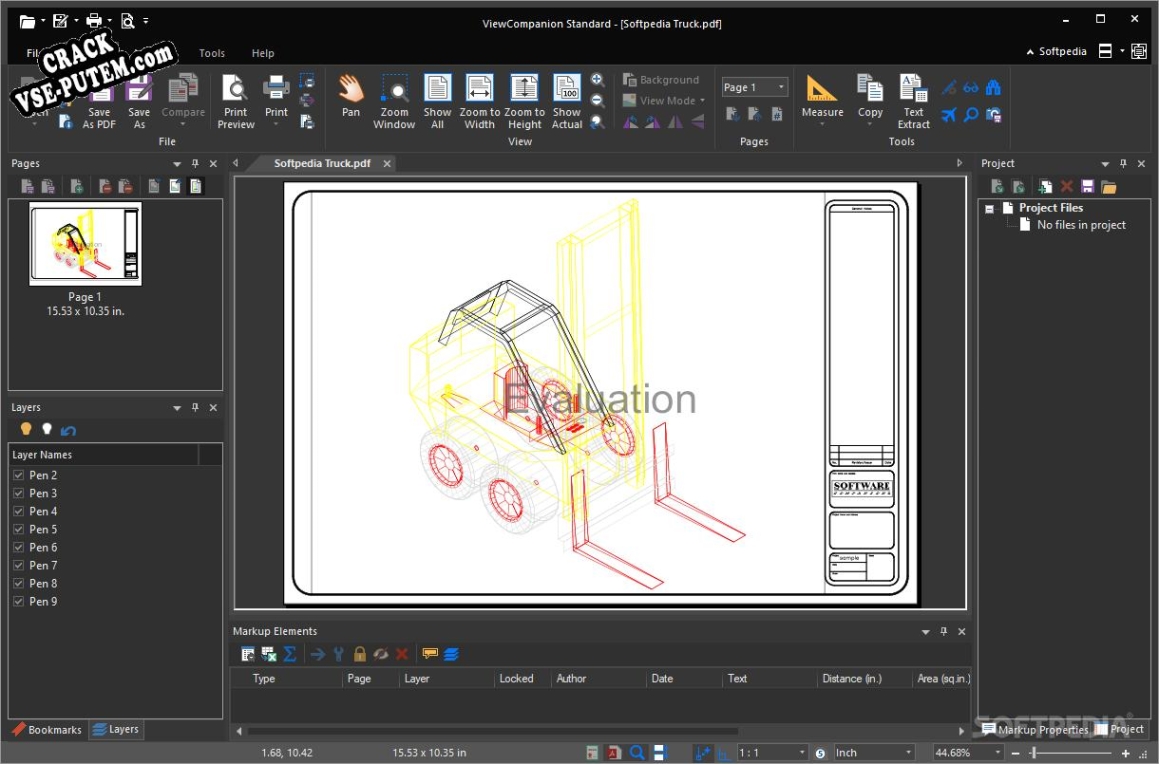Click the blue glasses icon in Tools
This screenshot has width=1159, height=764.
(x=971, y=88)
